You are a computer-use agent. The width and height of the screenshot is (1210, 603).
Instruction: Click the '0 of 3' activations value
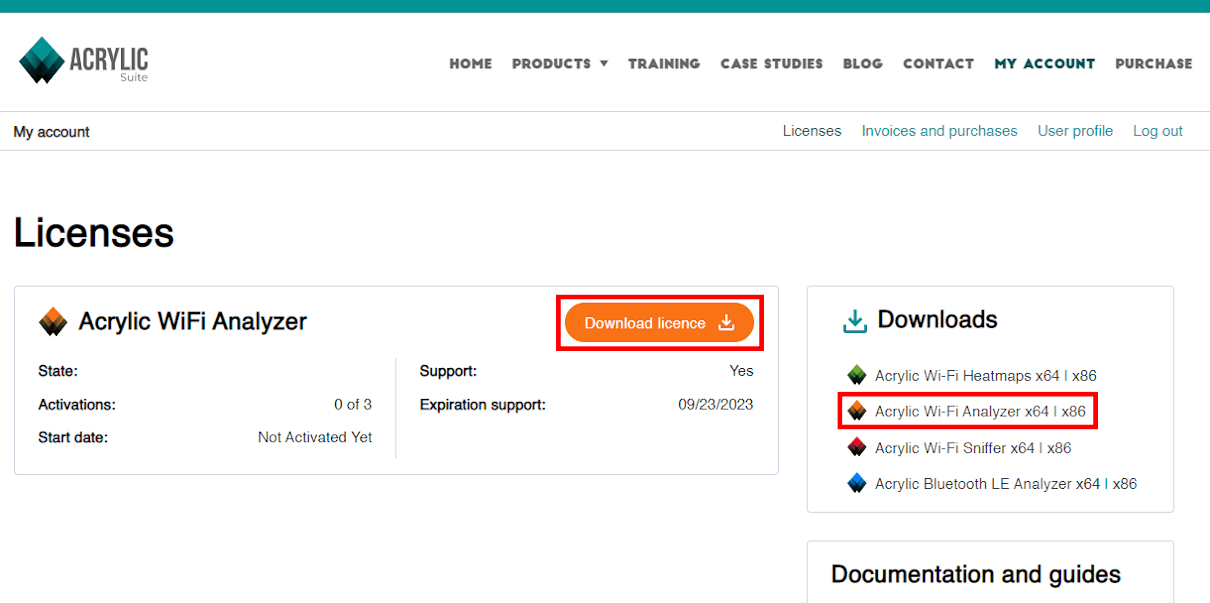tap(353, 405)
